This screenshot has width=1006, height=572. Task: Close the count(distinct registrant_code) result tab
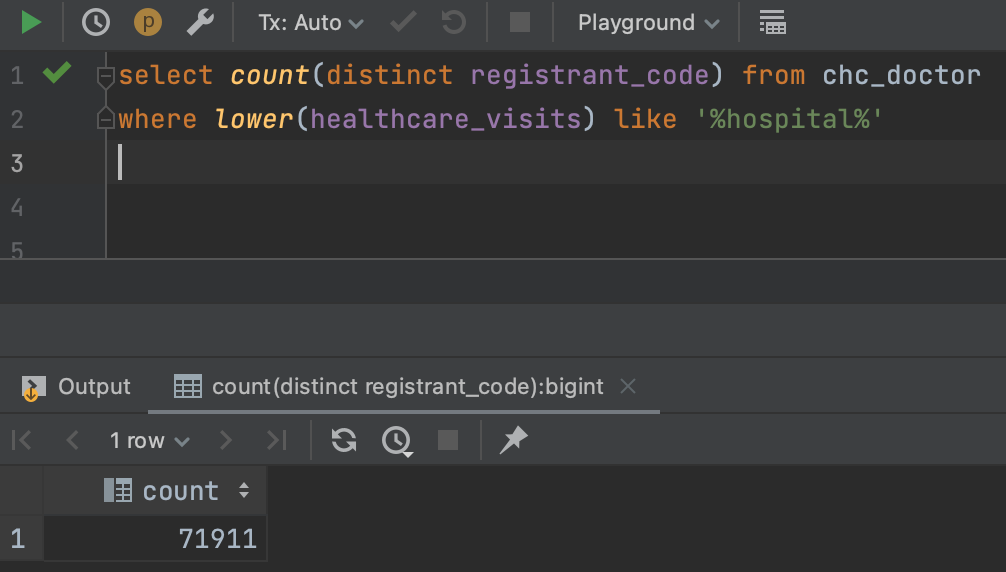pyautogui.click(x=628, y=387)
